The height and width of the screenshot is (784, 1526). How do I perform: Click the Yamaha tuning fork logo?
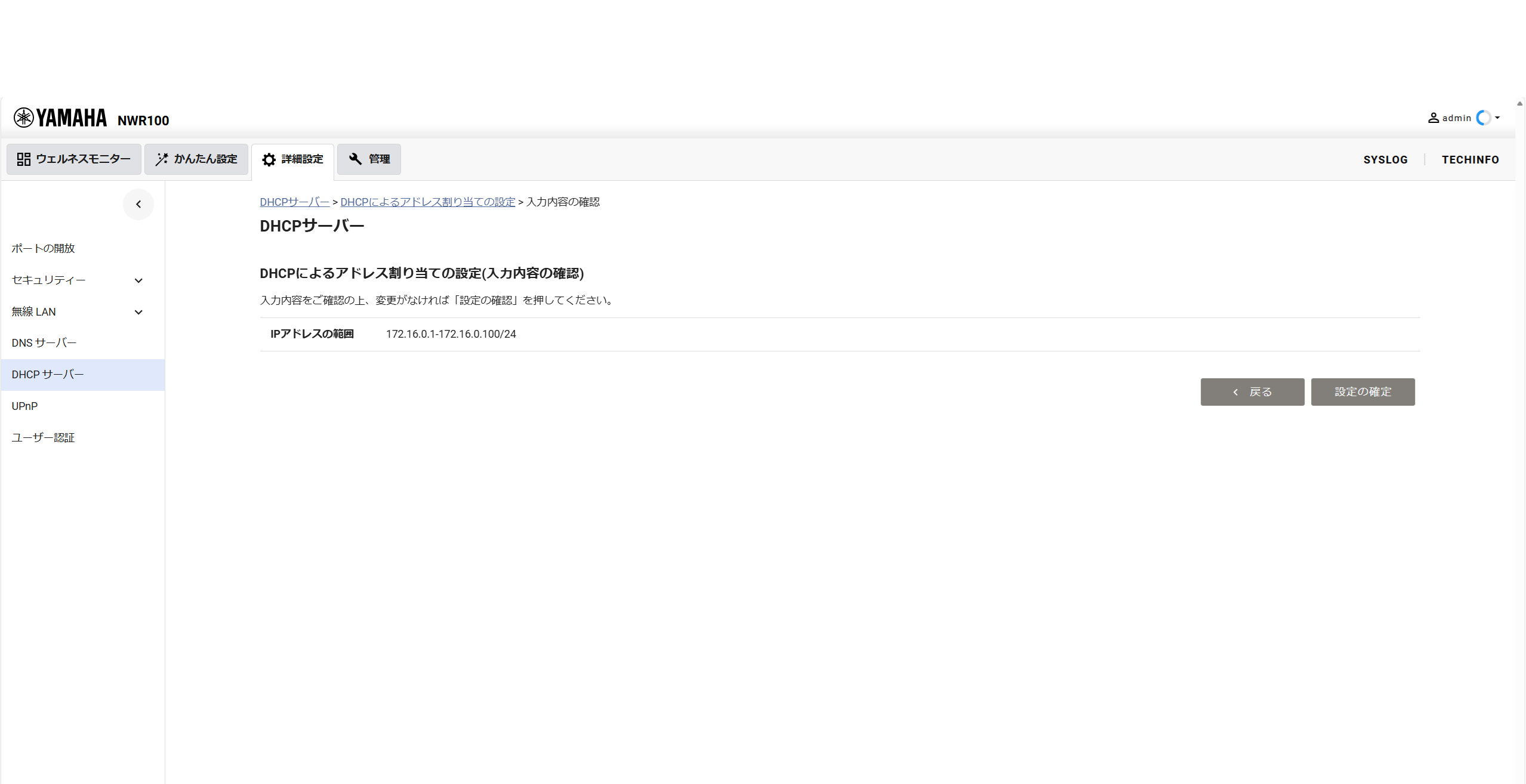[x=24, y=118]
